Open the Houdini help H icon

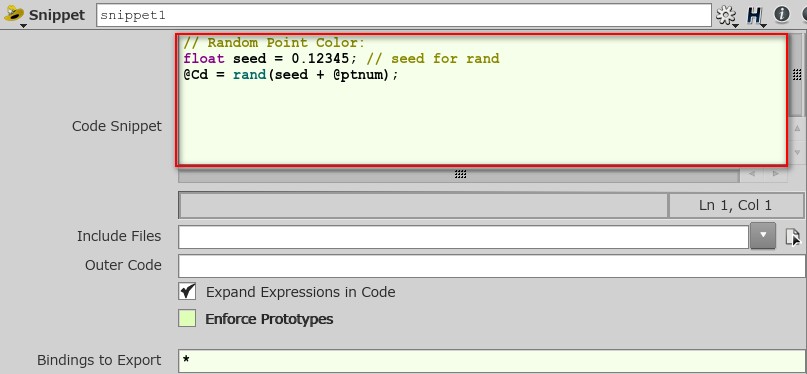pyautogui.click(x=754, y=15)
